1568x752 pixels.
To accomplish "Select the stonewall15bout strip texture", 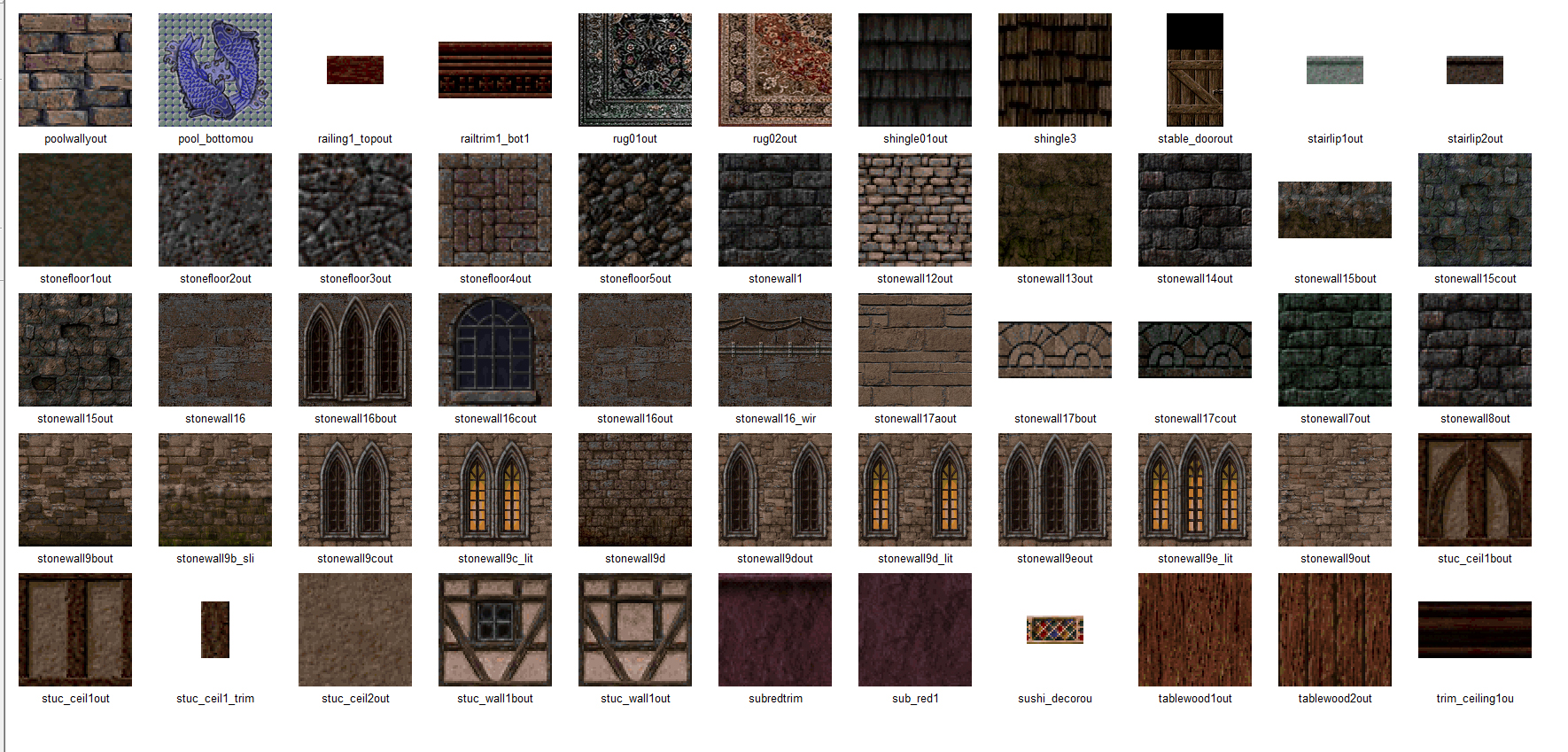I will pyautogui.click(x=1335, y=210).
